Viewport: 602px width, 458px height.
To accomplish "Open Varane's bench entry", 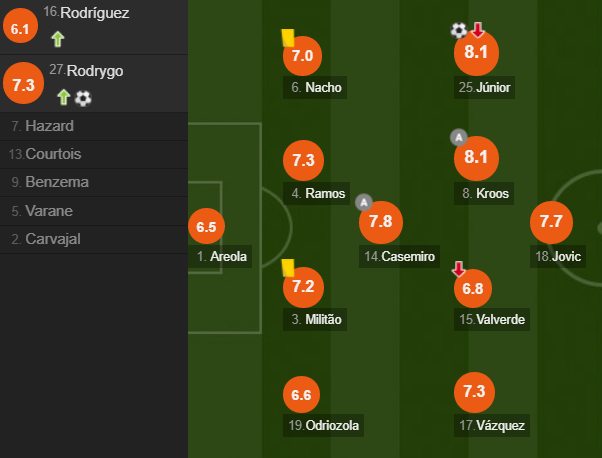I will [94, 211].
